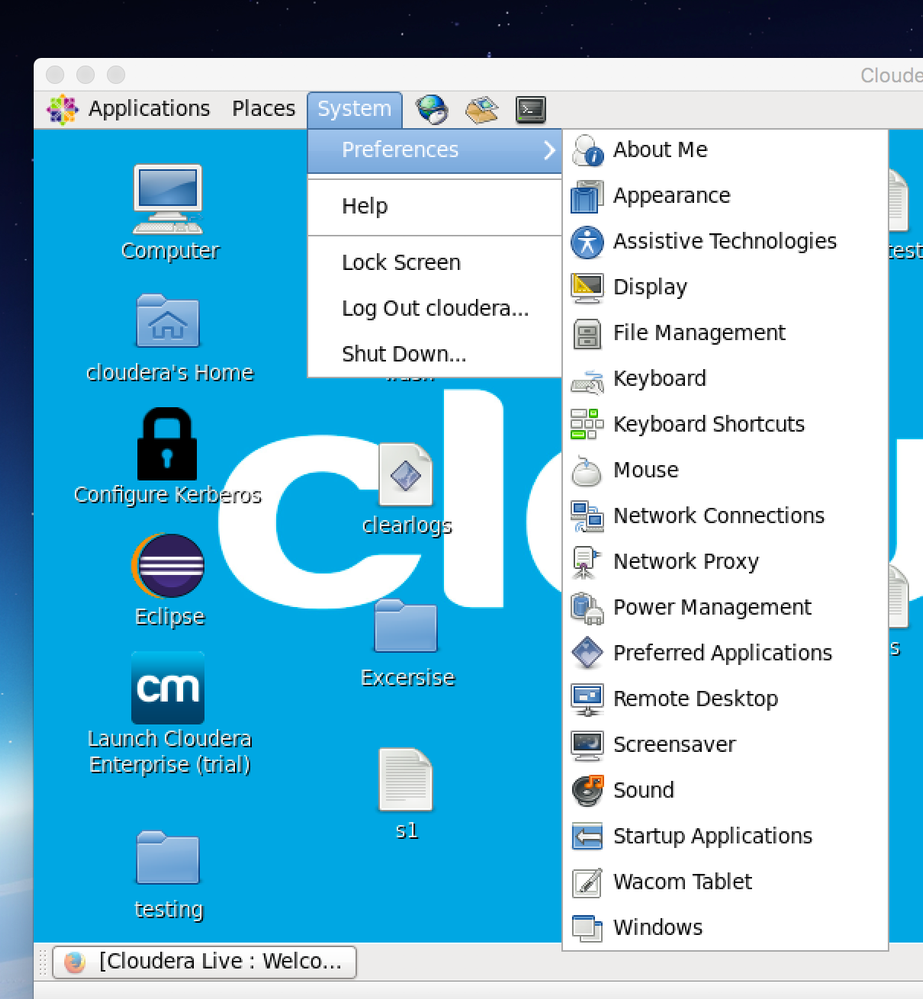Select Sound in the Preferences submenu
The width and height of the screenshot is (923, 999).
tap(643, 790)
